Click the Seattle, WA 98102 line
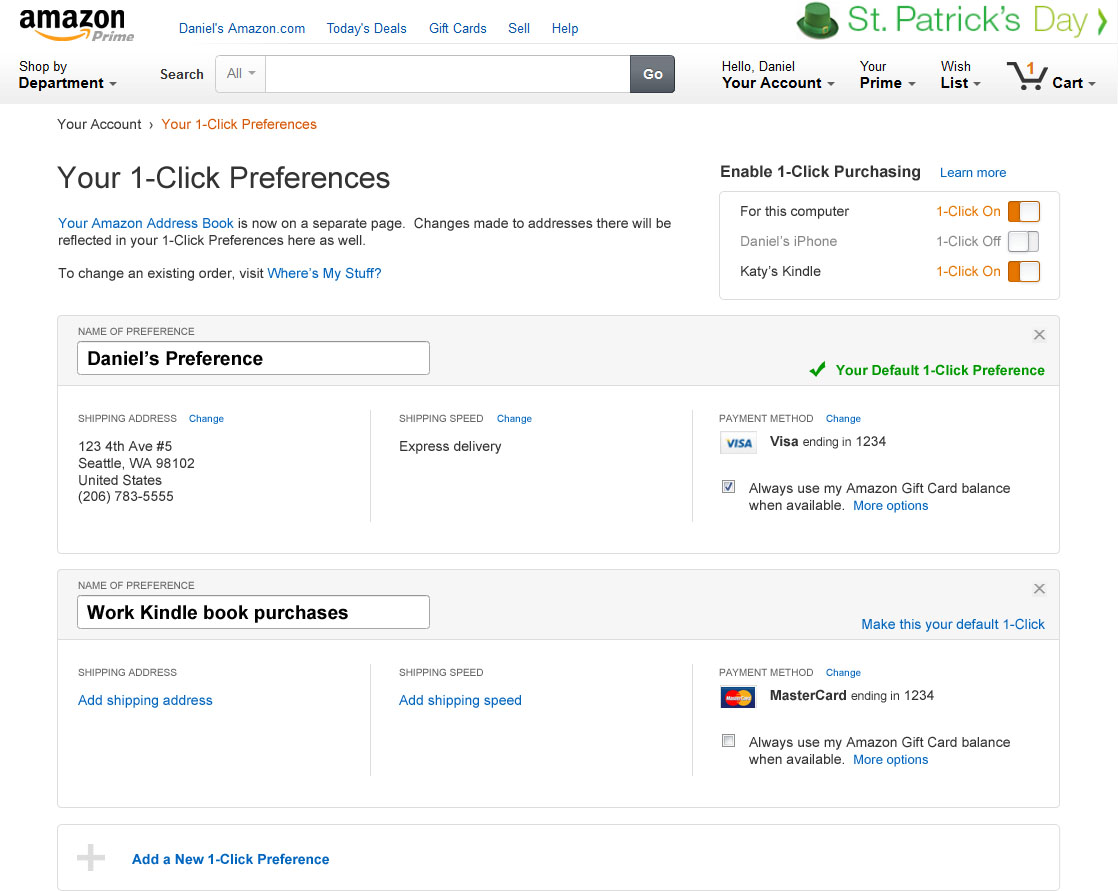Image resolution: width=1118 pixels, height=891 pixels. click(136, 463)
